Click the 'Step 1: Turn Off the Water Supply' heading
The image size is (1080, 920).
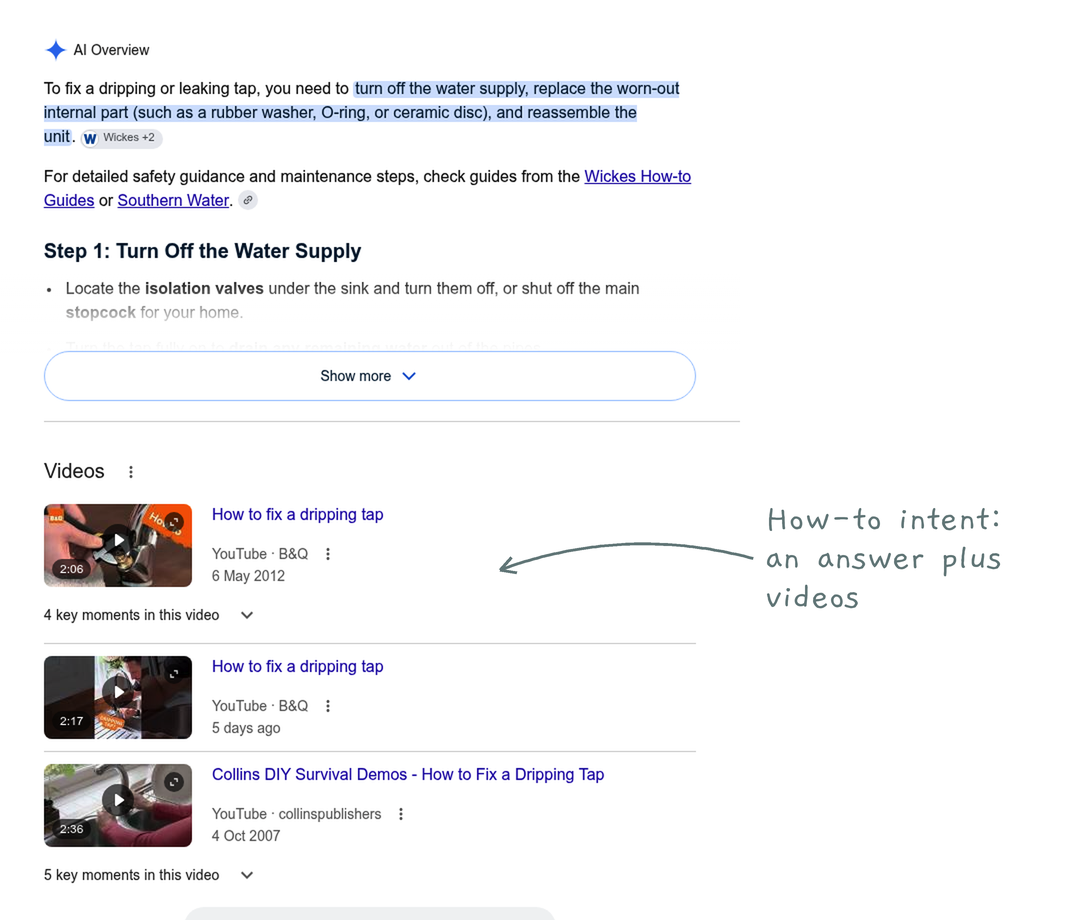202,251
